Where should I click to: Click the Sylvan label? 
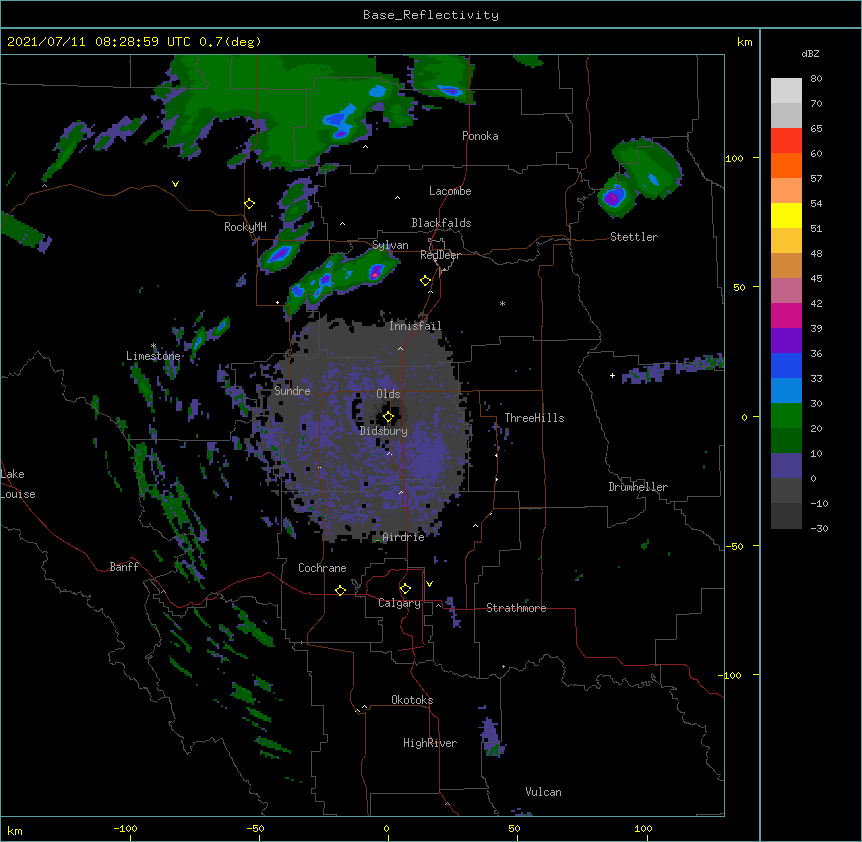[390, 246]
